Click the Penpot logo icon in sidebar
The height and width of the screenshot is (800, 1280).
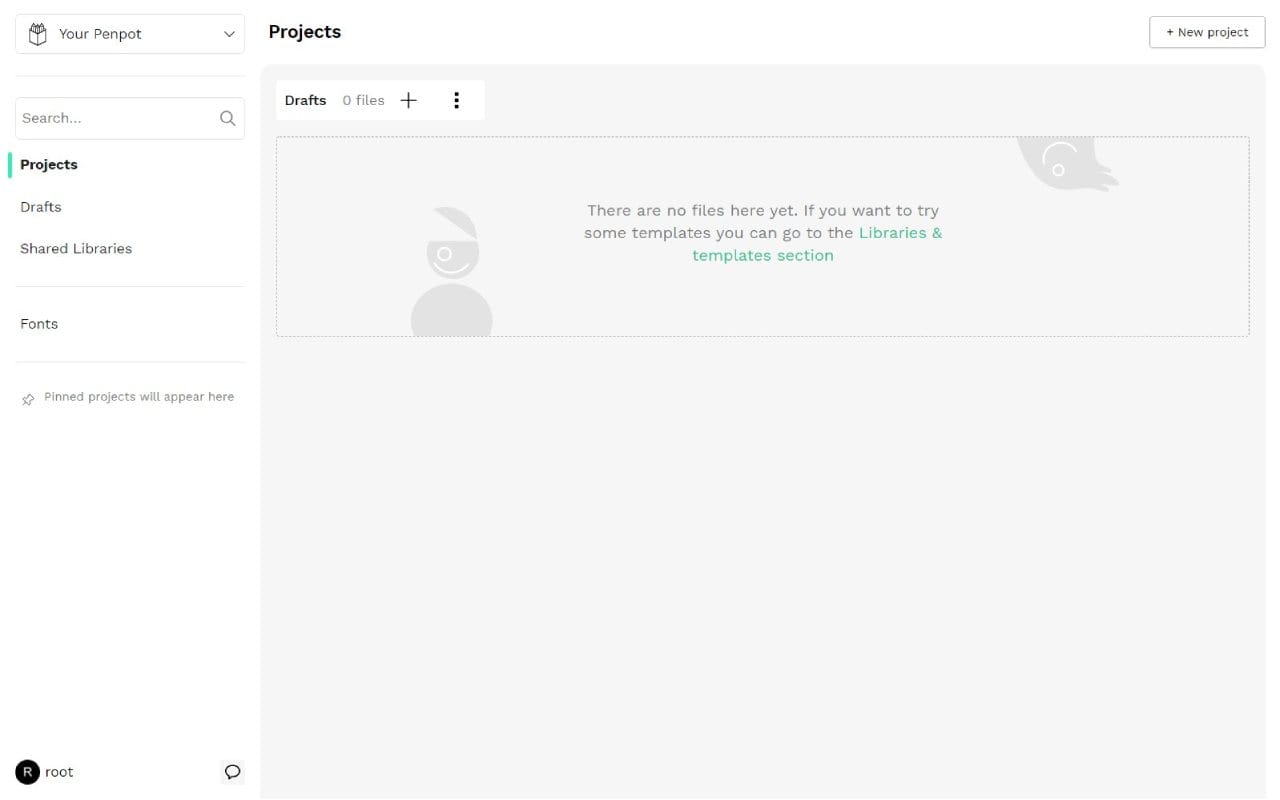click(38, 33)
